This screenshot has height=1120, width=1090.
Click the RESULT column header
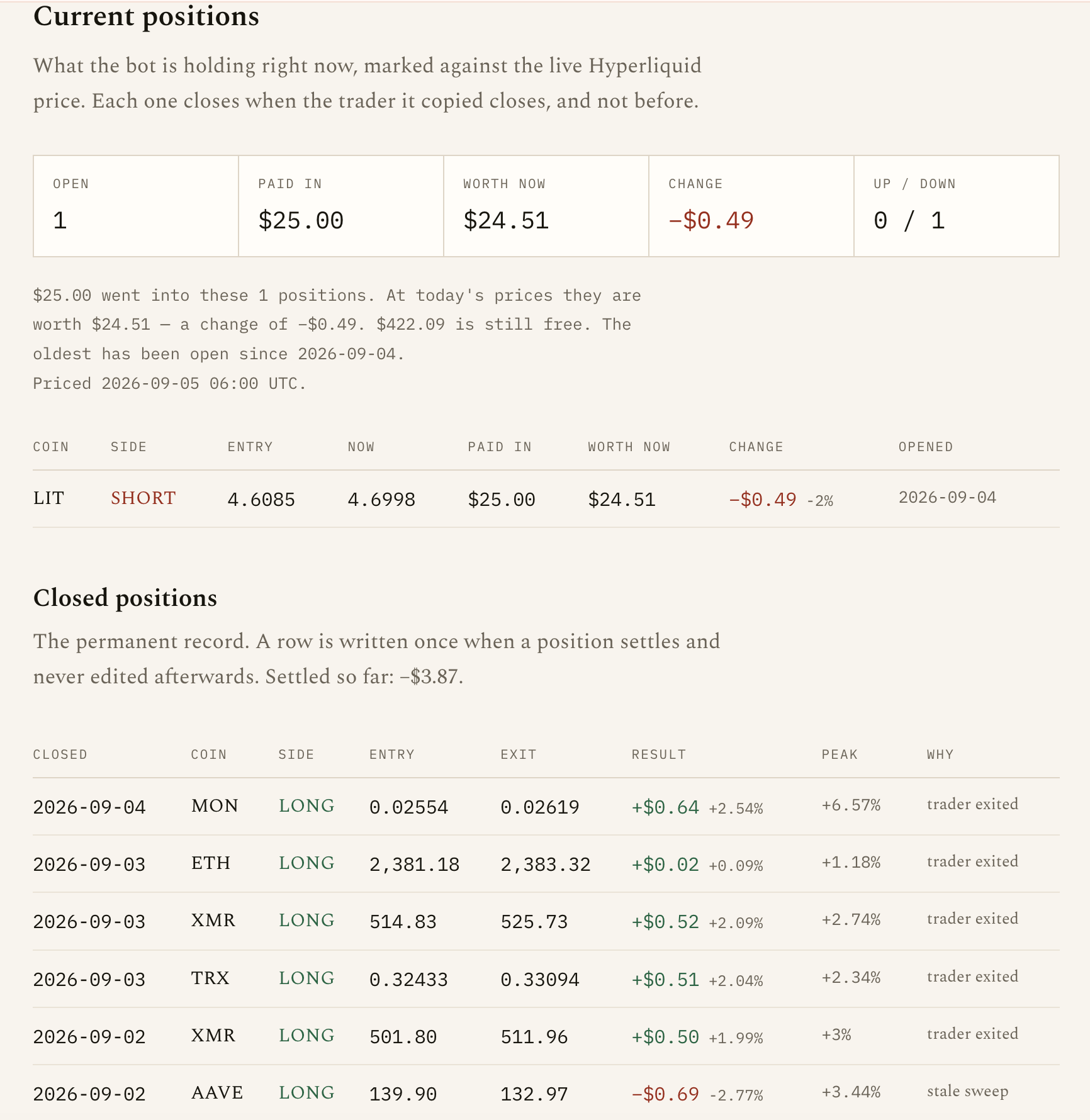(x=659, y=754)
